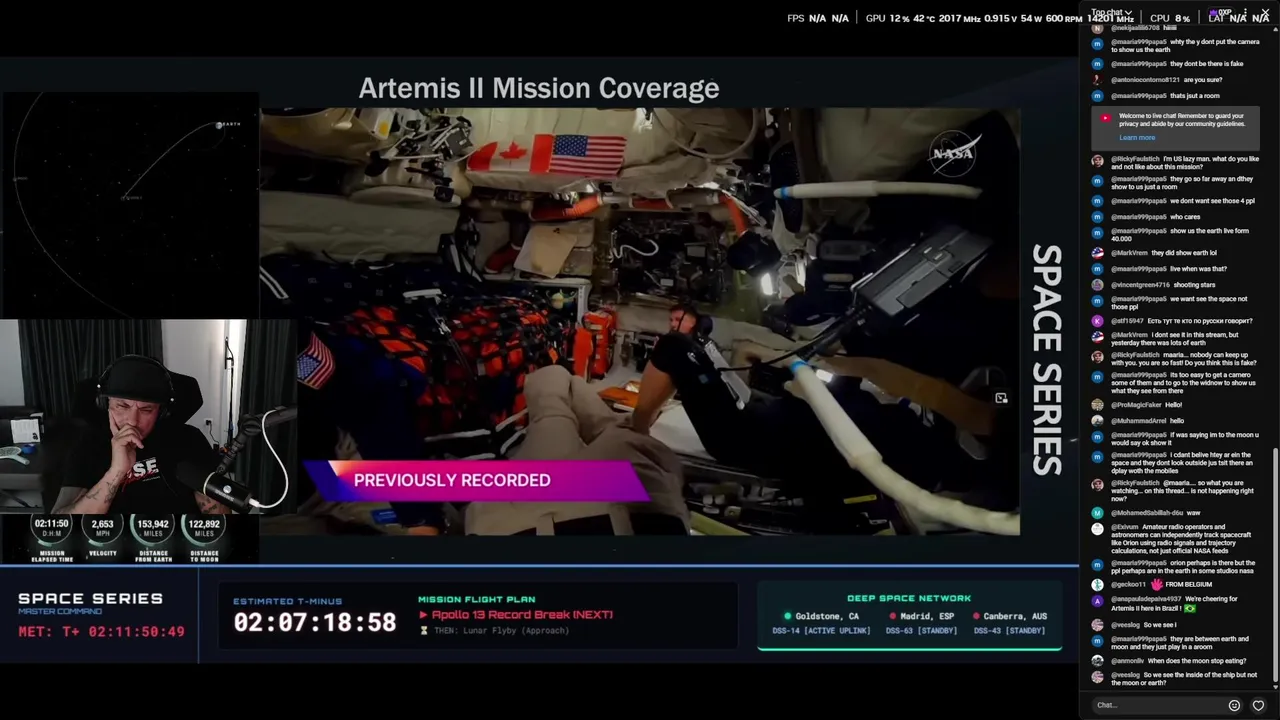
Task: Click DSS-14 [ACTIVE UPLINK] label
Action: 821,631
